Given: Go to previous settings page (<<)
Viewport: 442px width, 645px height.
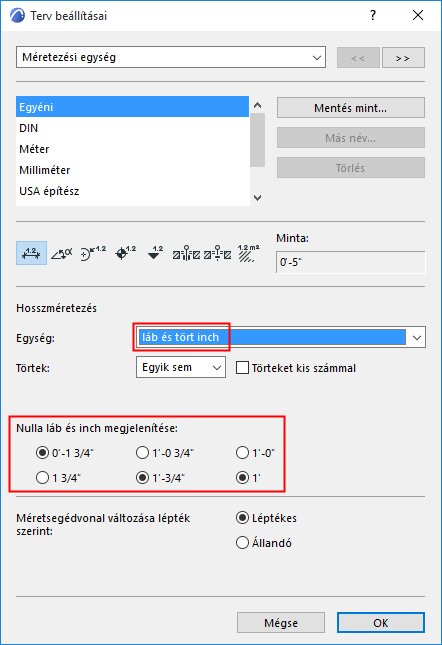Looking at the screenshot, I should [358, 58].
